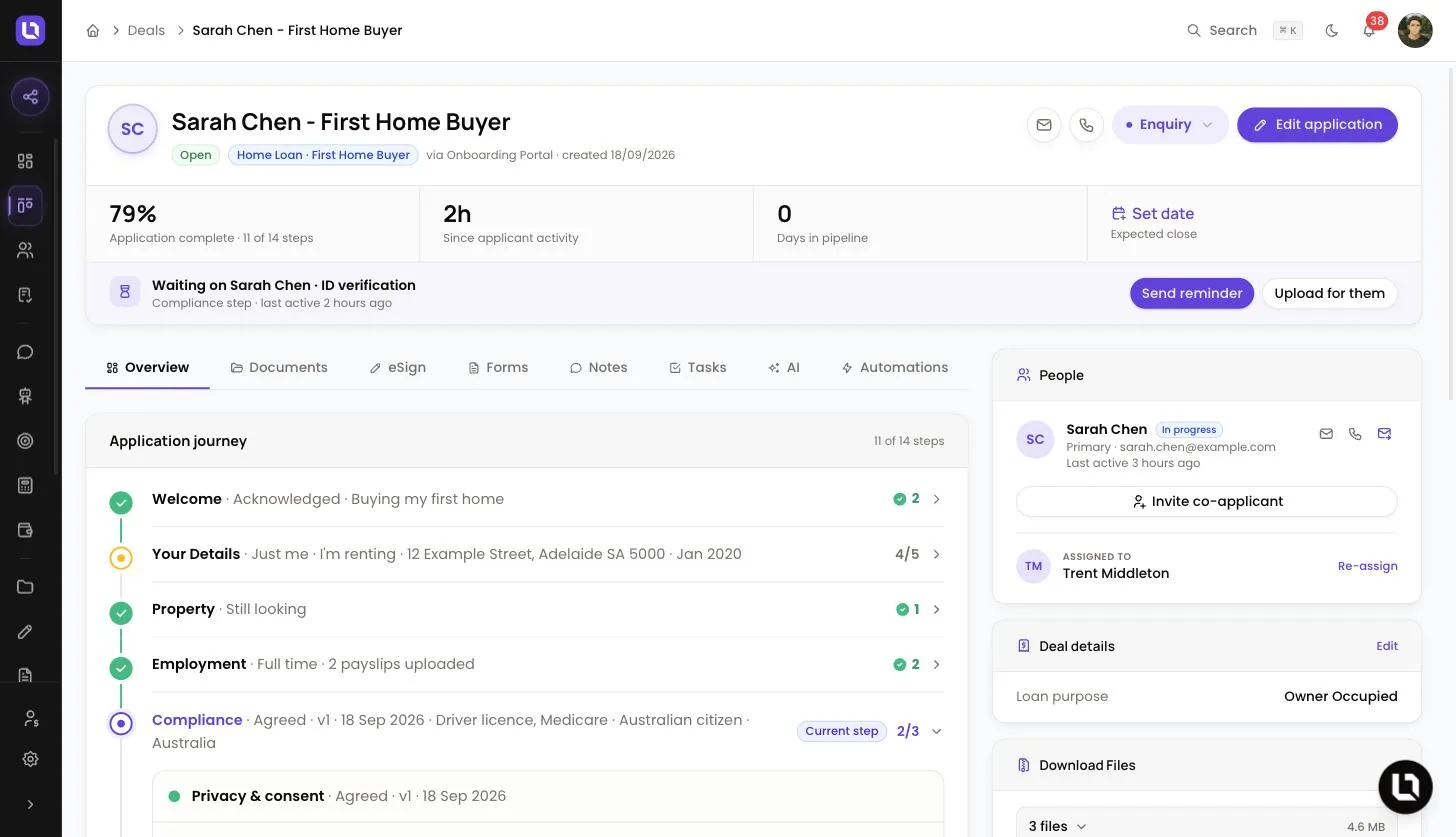Open the calculator icon in sidebar
The image size is (1456, 837).
(x=26, y=485)
